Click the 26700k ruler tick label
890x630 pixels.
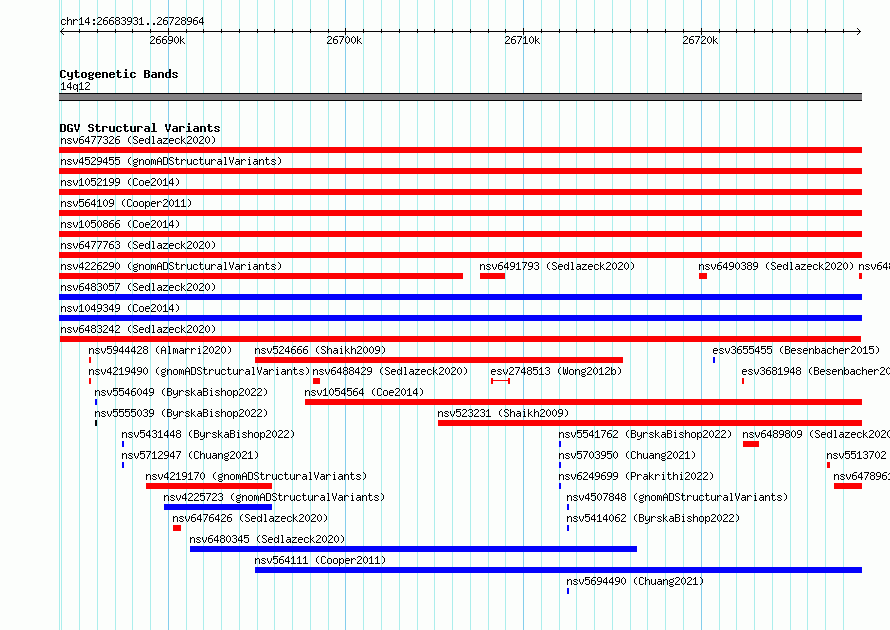pyautogui.click(x=344, y=40)
